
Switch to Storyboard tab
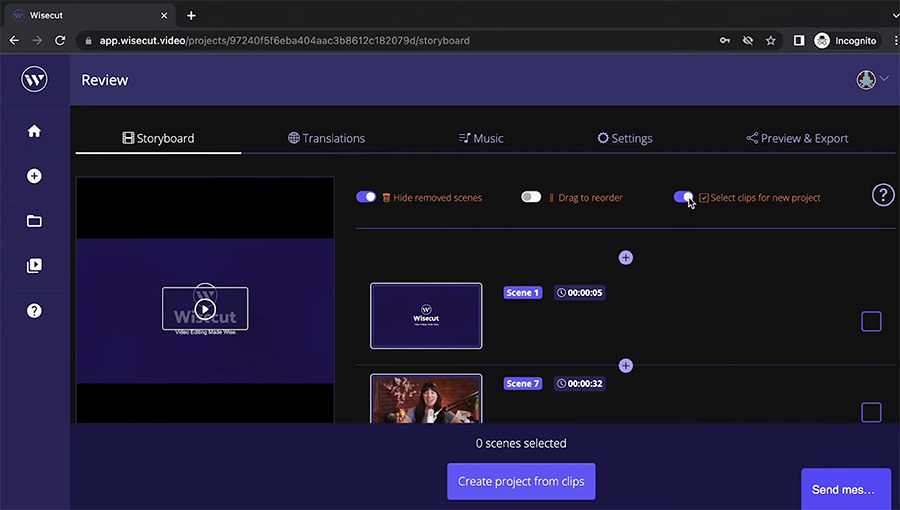158,138
